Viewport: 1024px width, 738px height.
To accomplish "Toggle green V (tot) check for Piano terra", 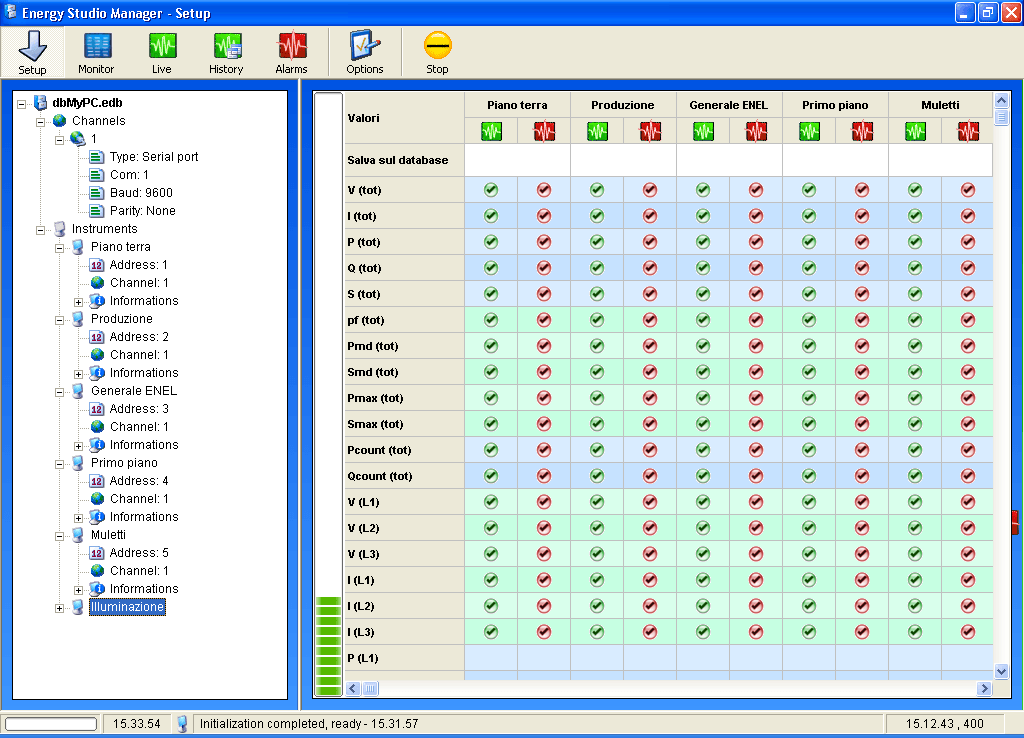I will pos(491,190).
